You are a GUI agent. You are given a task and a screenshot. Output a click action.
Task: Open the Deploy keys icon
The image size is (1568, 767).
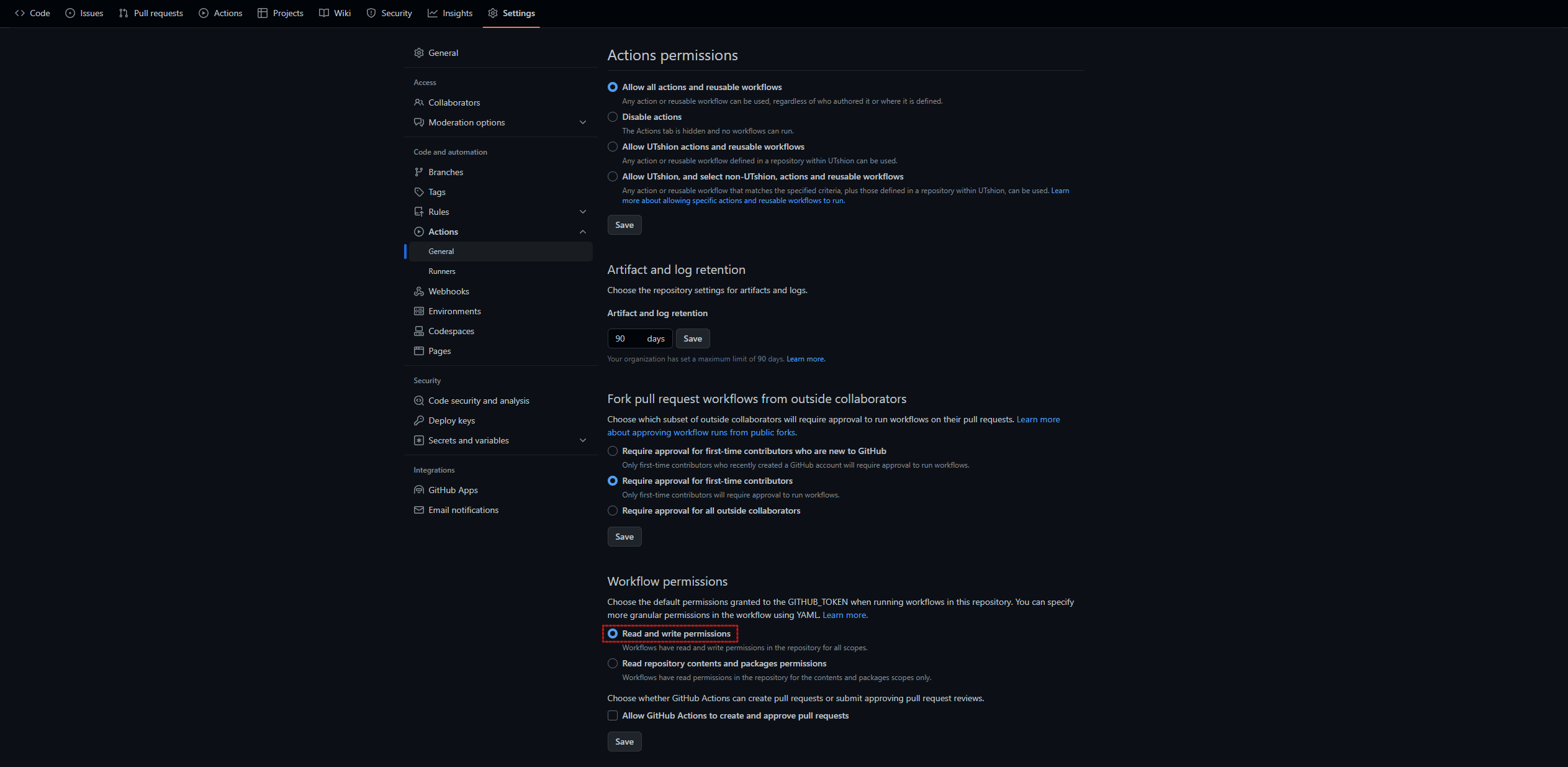[420, 420]
